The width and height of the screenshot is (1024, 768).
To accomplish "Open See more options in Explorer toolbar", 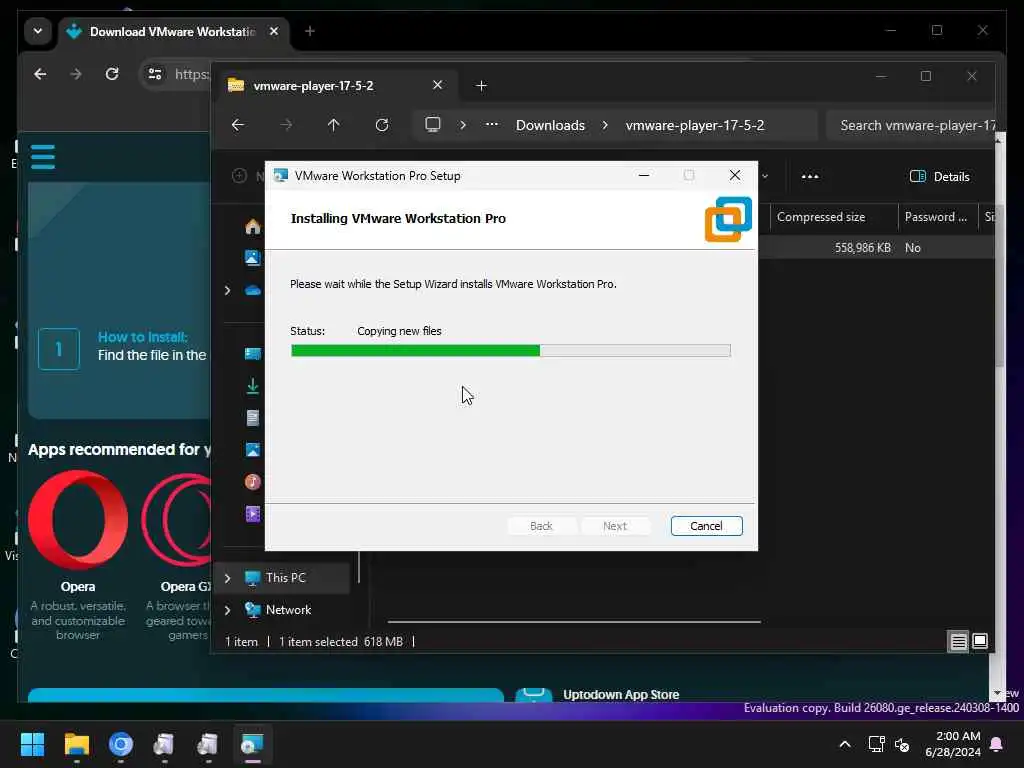I will 810,176.
